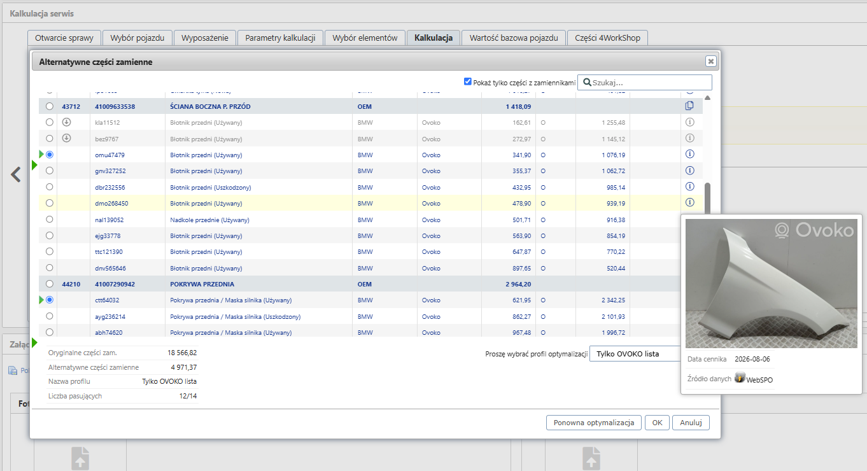The image size is (867, 471).
Task: Click scroll-up arrow of parts list
Action: pos(707,98)
